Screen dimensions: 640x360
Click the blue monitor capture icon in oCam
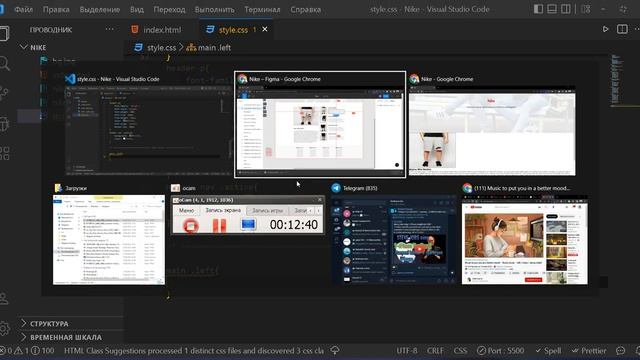[248, 224]
